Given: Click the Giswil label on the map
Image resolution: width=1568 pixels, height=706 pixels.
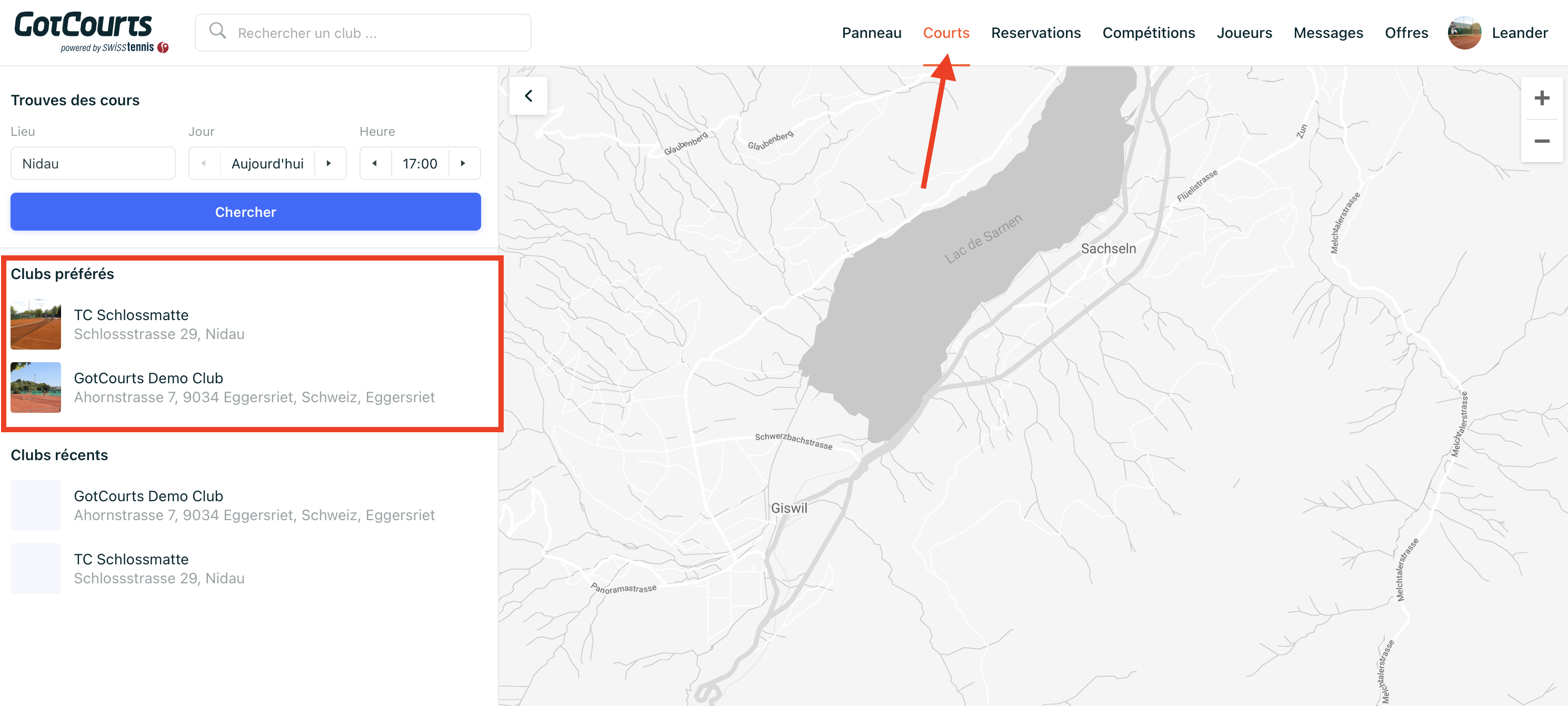Looking at the screenshot, I should pyautogui.click(x=789, y=508).
